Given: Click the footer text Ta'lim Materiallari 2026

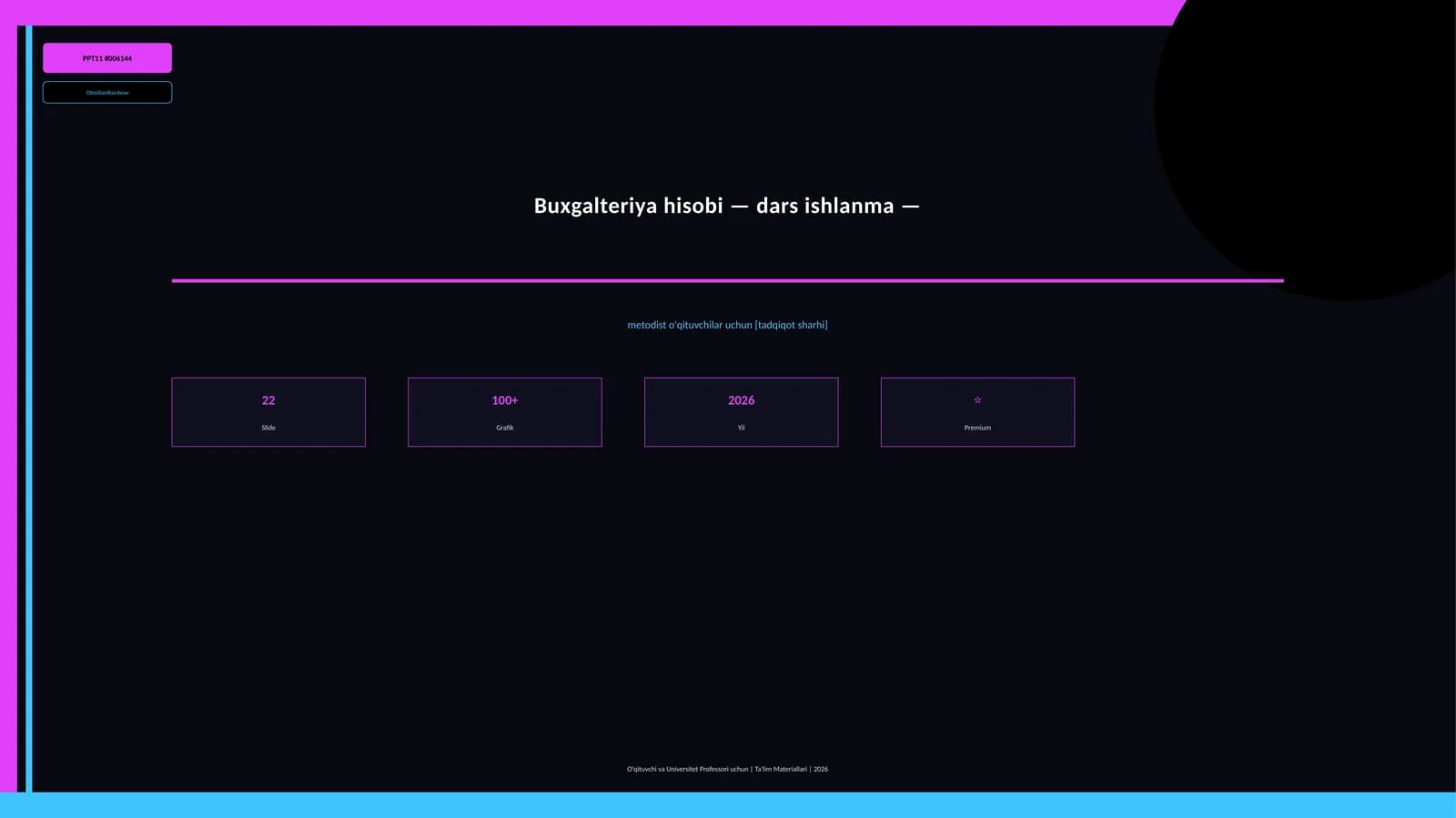Looking at the screenshot, I should pos(791,769).
